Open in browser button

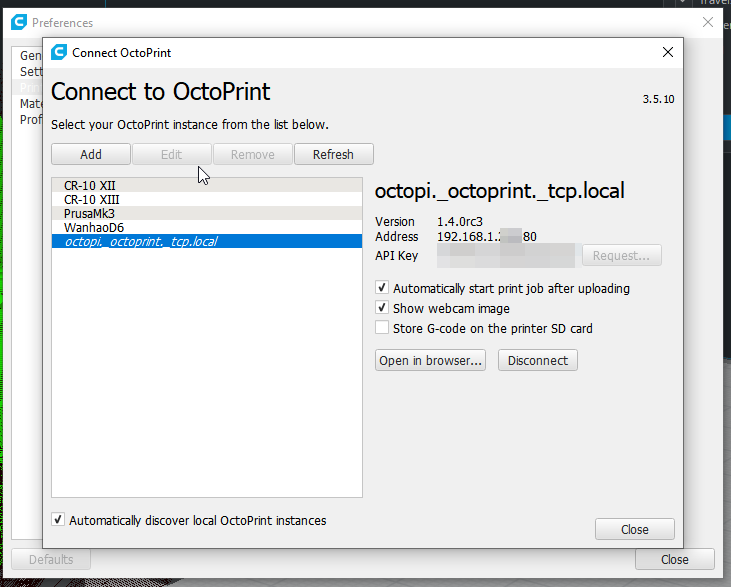click(430, 360)
